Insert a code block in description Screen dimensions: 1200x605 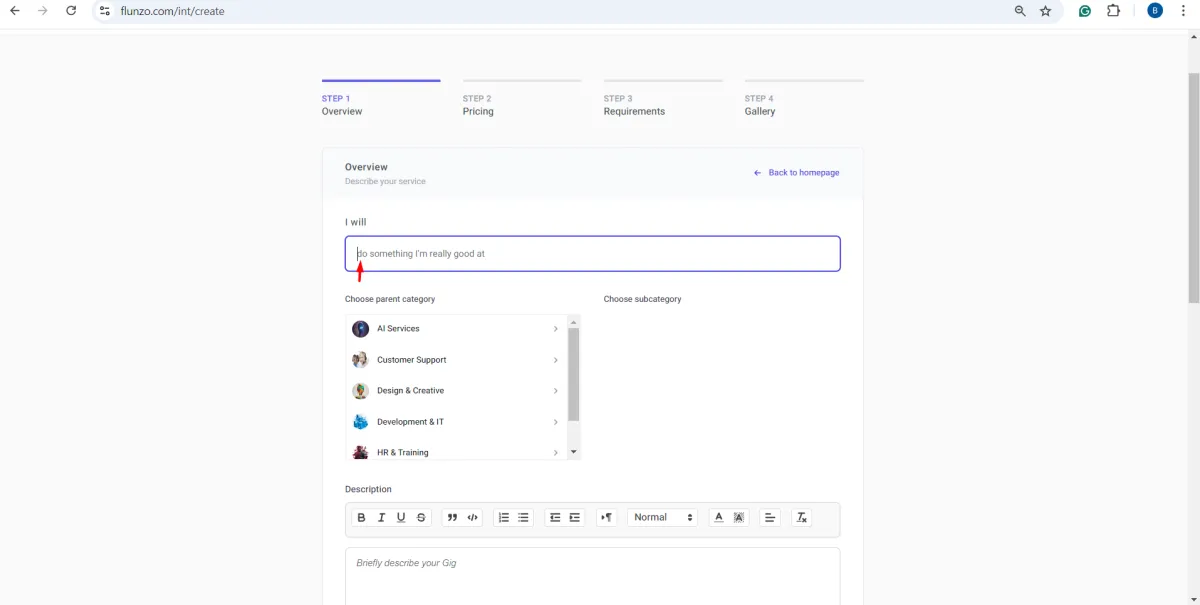click(473, 518)
